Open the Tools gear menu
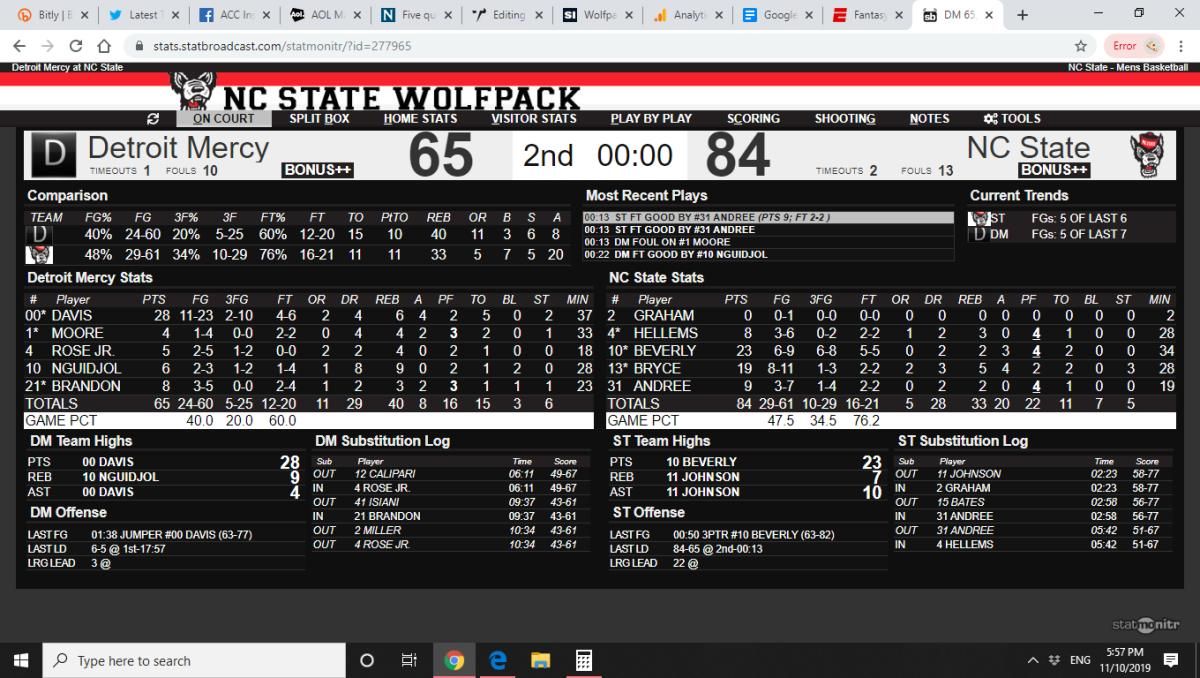The image size is (1200, 678). point(1012,119)
